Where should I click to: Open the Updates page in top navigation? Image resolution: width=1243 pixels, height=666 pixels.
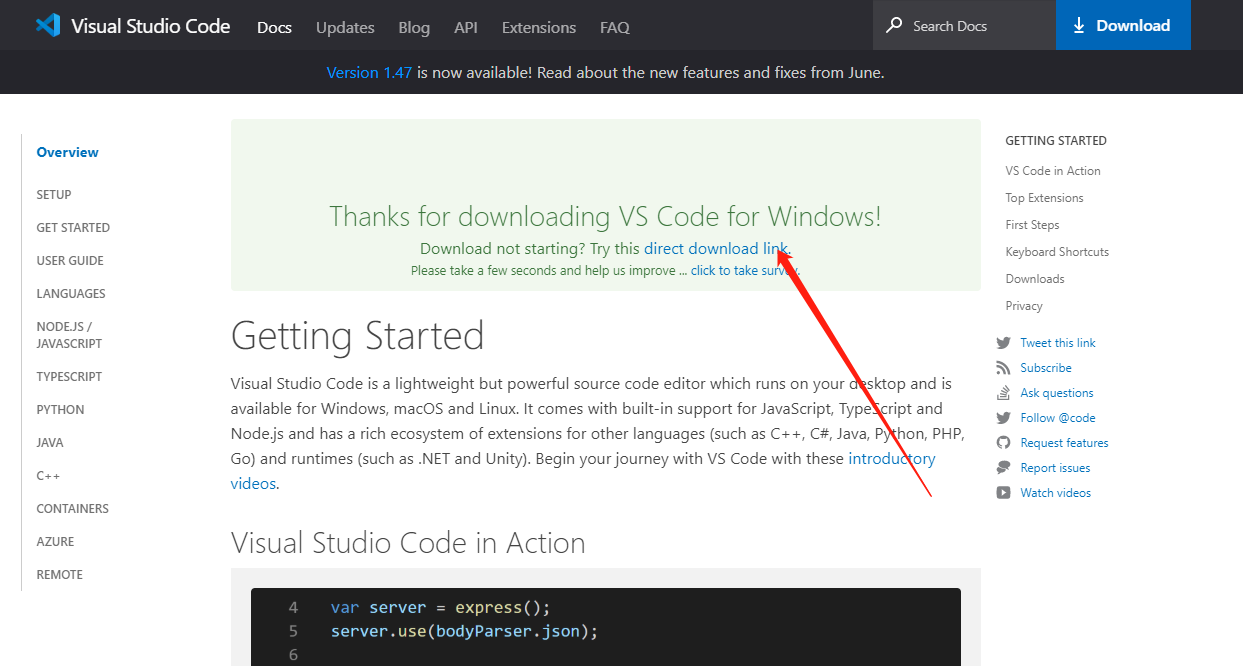345,27
